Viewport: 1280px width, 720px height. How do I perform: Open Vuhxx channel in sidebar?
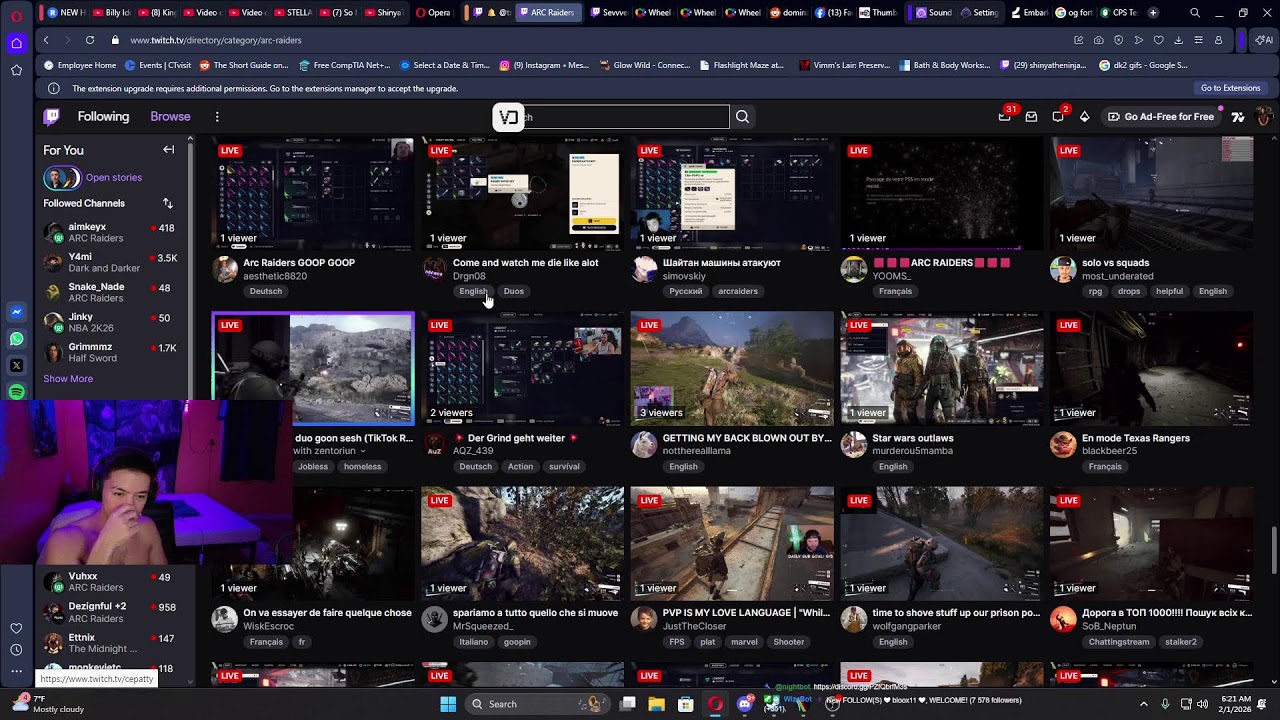click(x=110, y=582)
